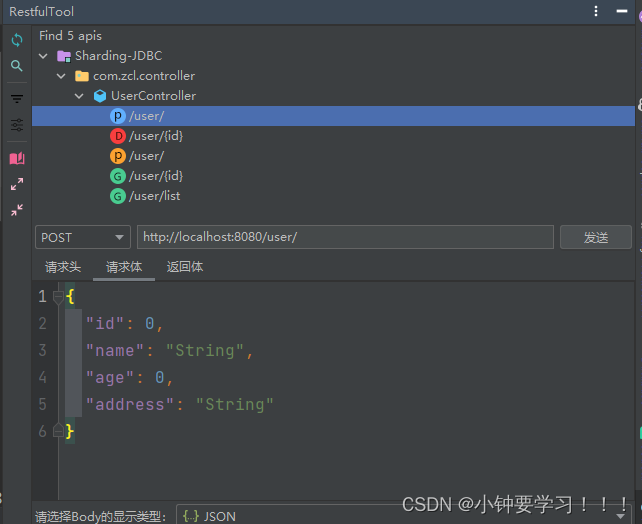This screenshot has width=642, height=524.
Task: Collapse the com.zcl.controller package node
Action: pyautogui.click(x=61, y=76)
